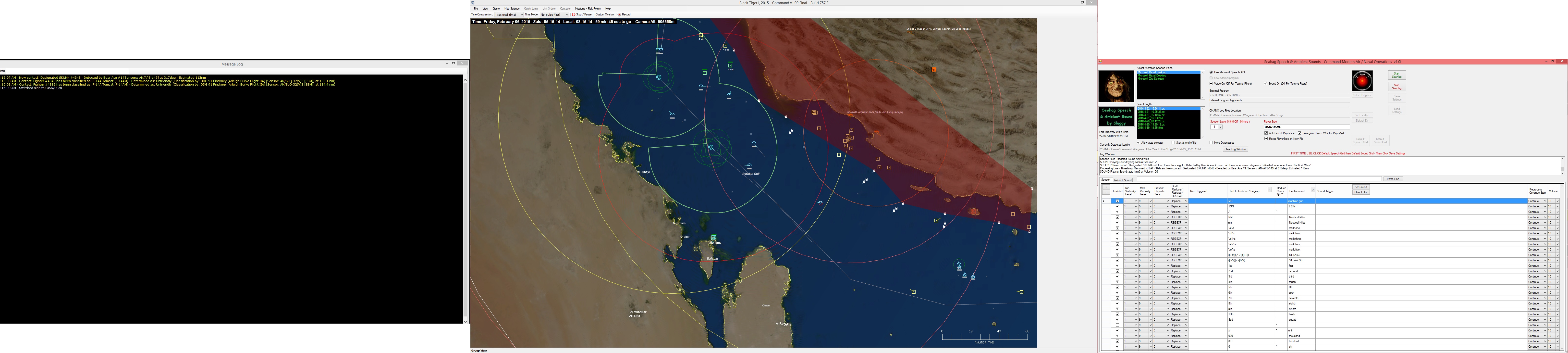
Task: Uncheck Enabled box for the SSN row
Action: click(1117, 206)
